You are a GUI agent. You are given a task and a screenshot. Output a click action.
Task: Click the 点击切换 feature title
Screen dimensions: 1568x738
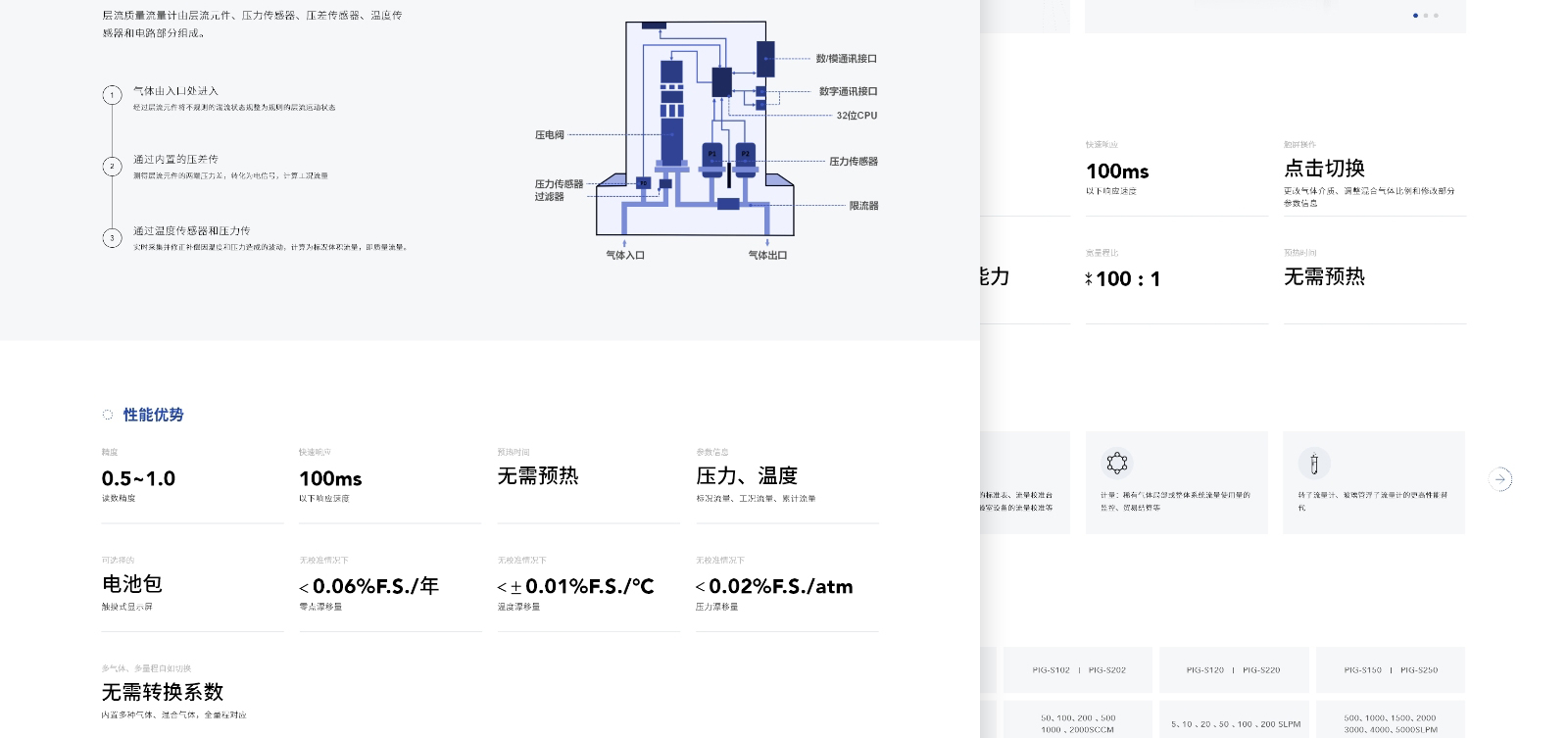[x=1324, y=169]
